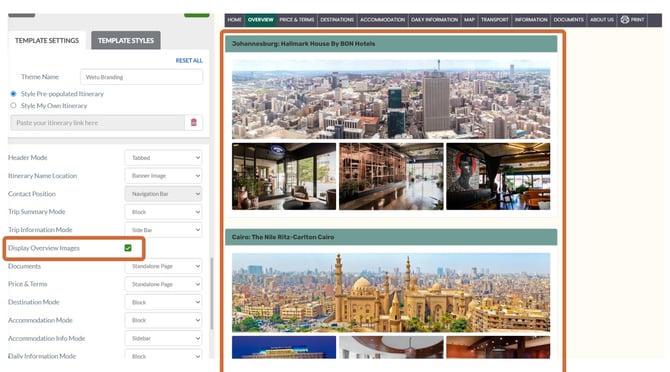Click the Destination Mode label
This screenshot has width=670, height=372.
(34, 302)
